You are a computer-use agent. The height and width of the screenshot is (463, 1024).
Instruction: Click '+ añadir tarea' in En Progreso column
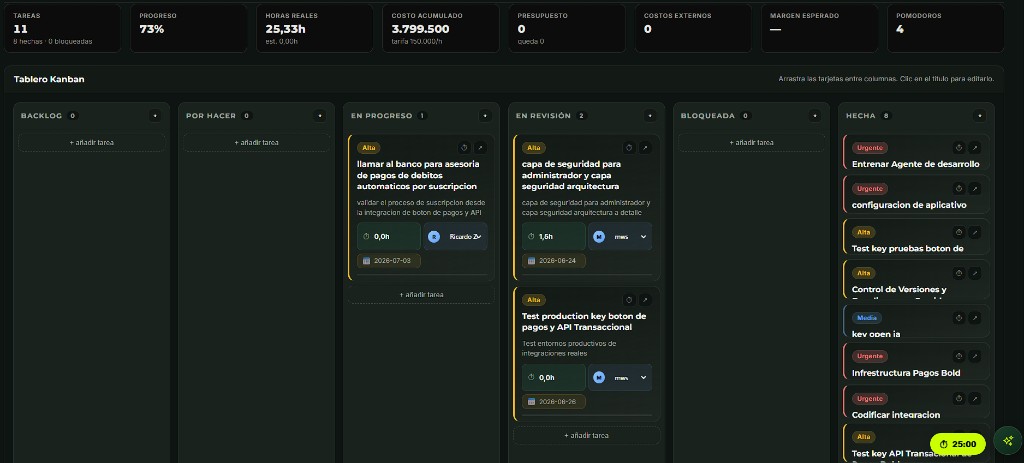point(421,295)
